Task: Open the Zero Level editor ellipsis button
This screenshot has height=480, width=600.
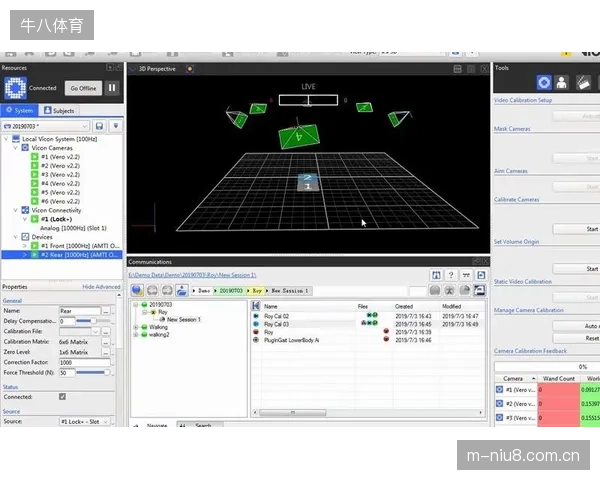Action: pos(106,352)
